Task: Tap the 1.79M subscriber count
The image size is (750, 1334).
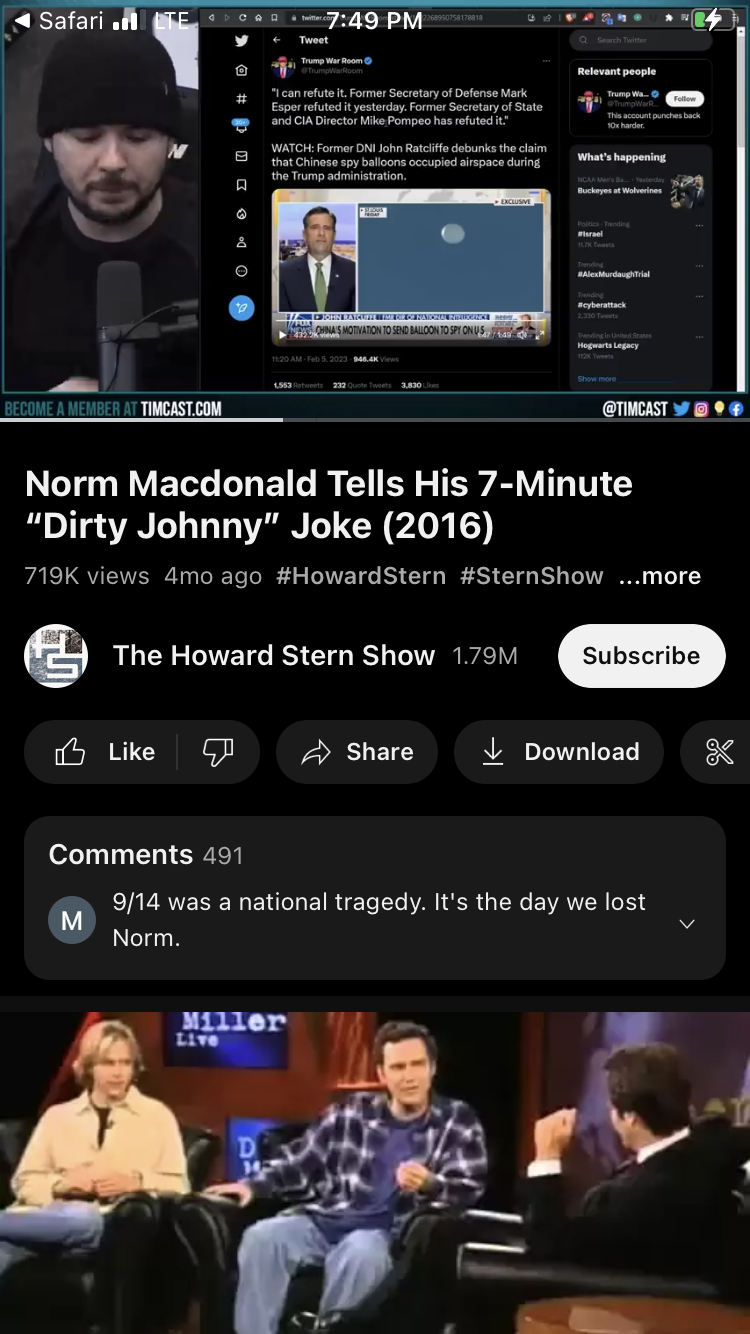Action: coord(485,656)
